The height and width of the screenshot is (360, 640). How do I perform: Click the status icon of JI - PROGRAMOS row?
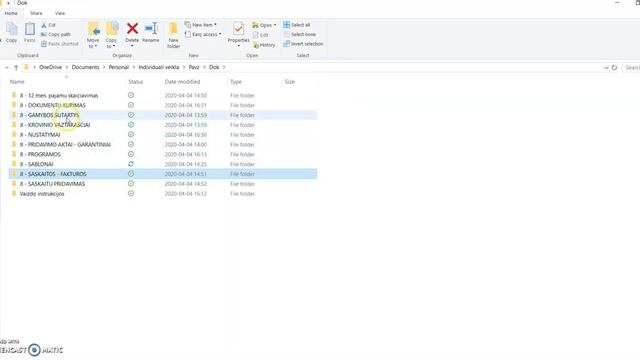pyautogui.click(x=131, y=154)
